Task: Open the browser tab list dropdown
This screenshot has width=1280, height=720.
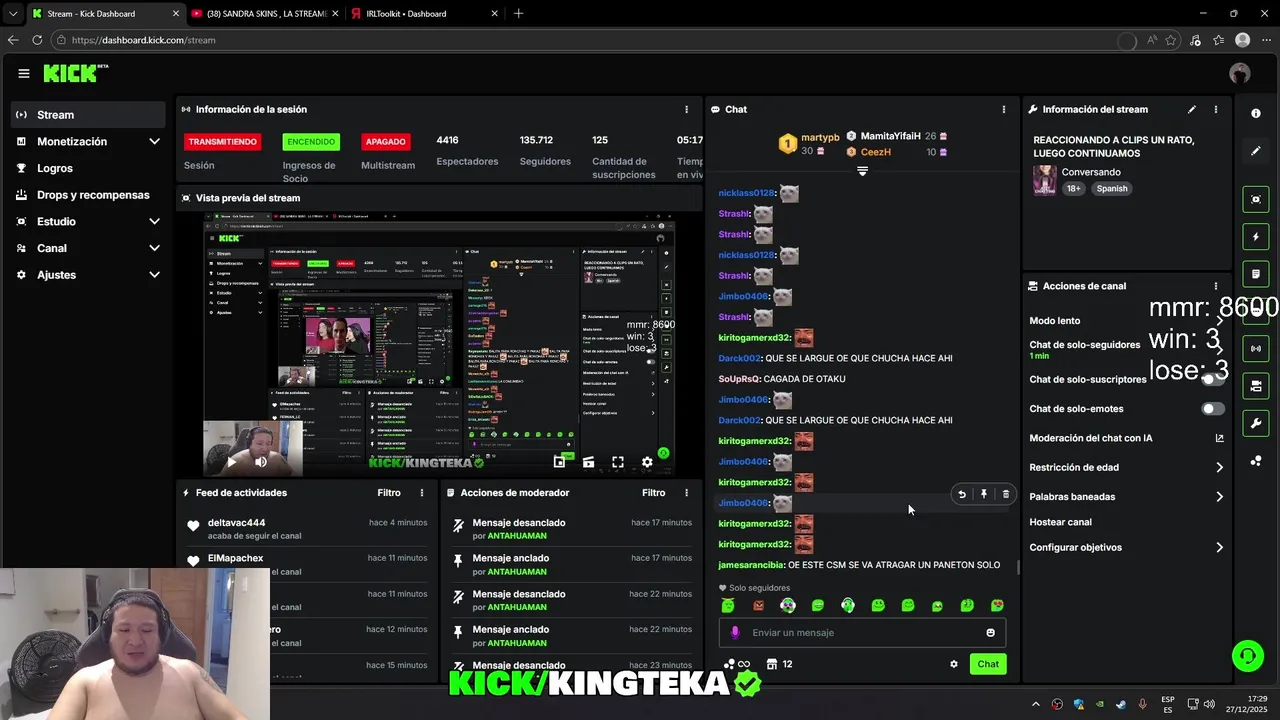Action: coord(13,14)
